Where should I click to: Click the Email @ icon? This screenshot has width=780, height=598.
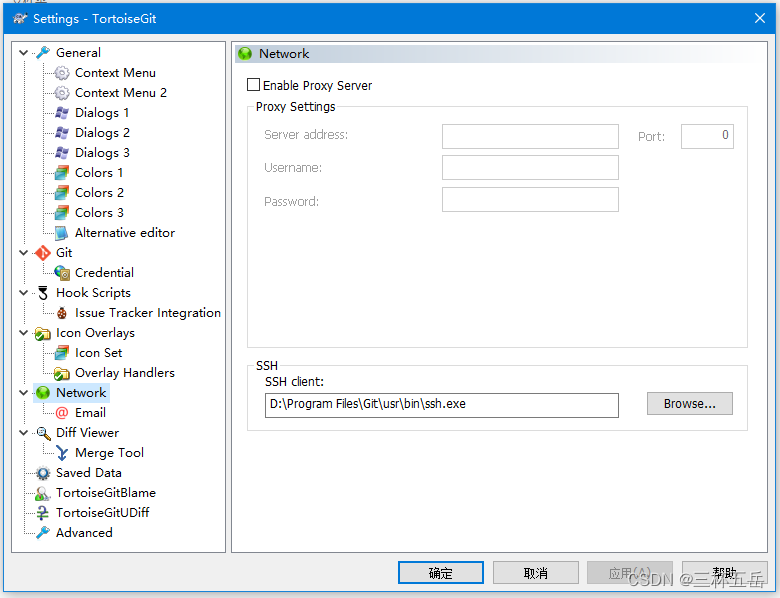62,413
